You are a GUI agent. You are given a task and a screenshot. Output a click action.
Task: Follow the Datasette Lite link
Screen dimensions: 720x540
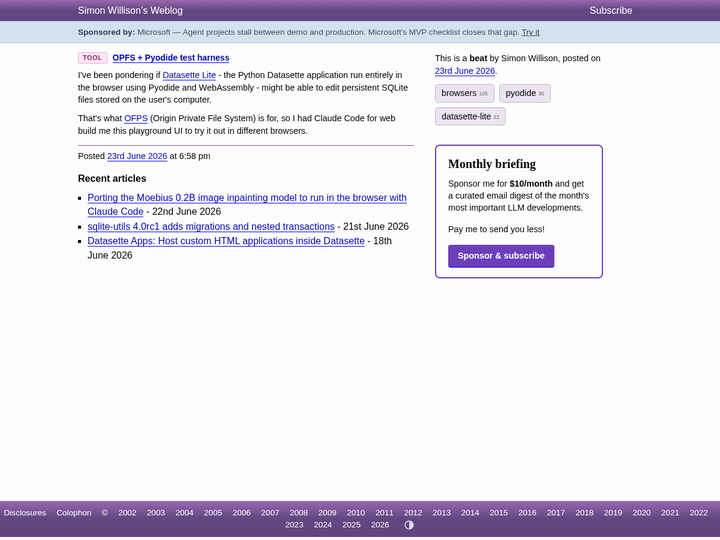click(x=189, y=75)
